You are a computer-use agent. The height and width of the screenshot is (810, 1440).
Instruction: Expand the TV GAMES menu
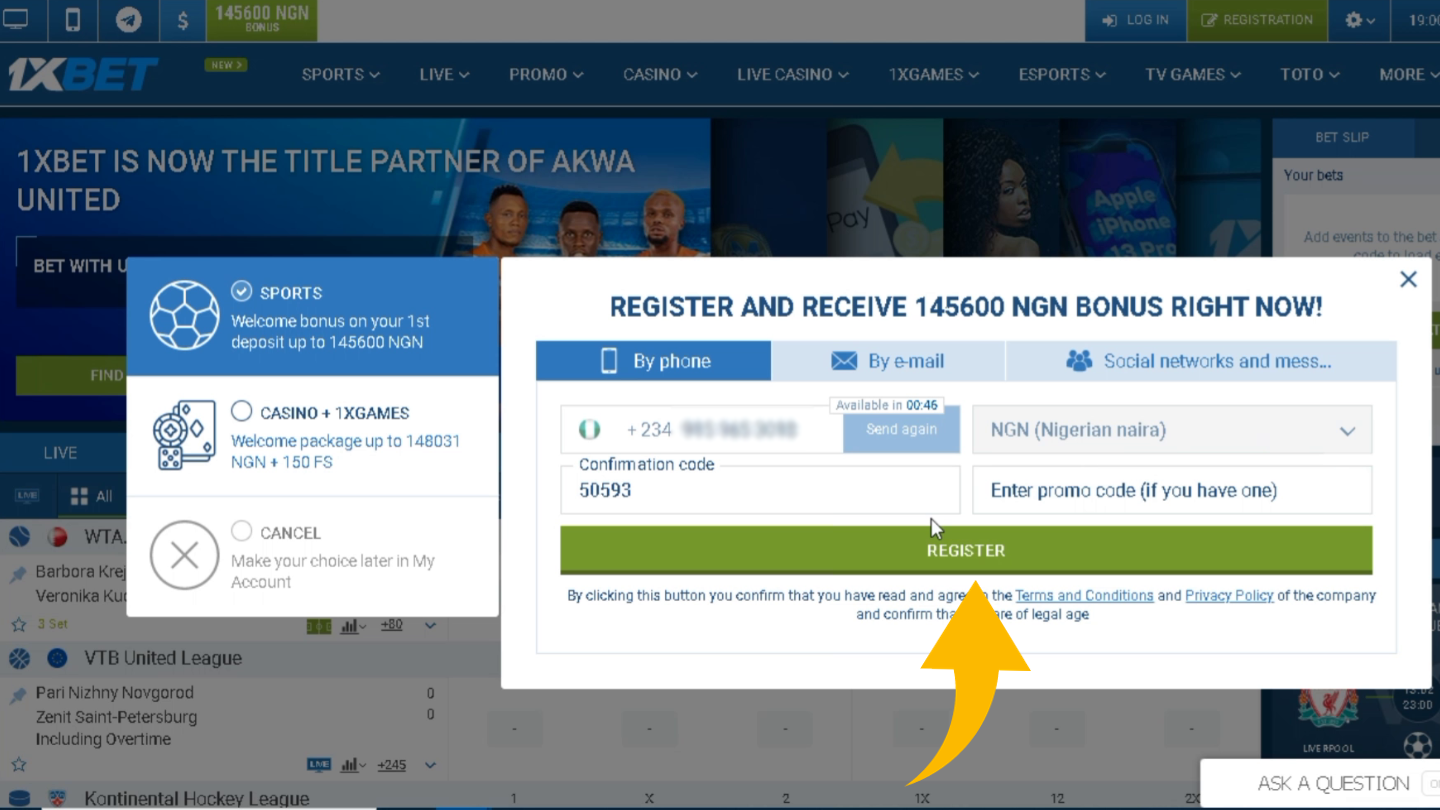pos(1193,75)
